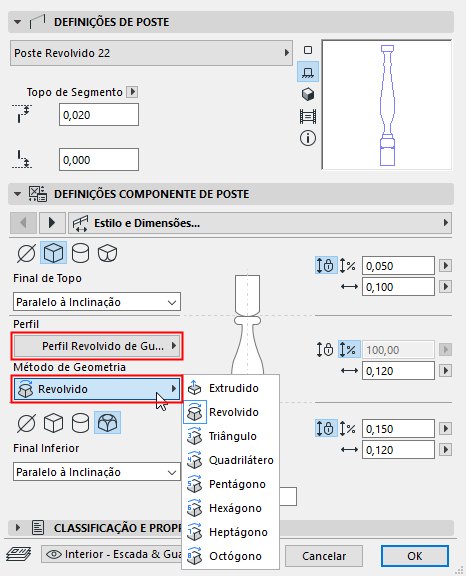
Task: Click the Cancelar button
Action: point(324,556)
